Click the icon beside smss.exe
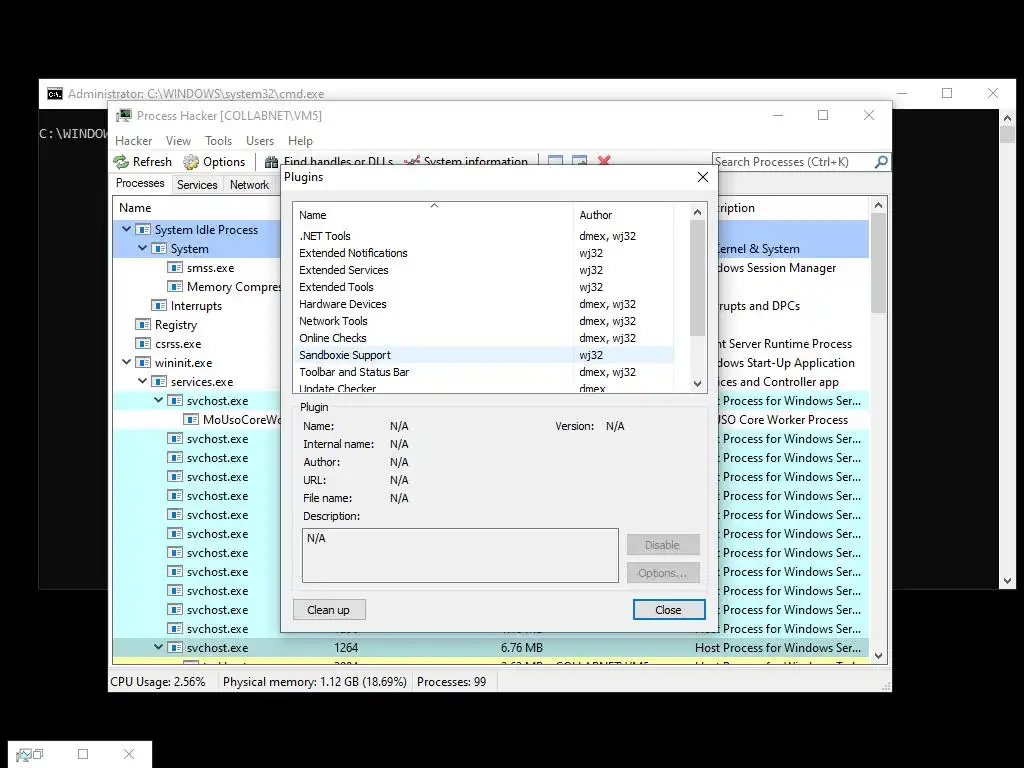The width and height of the screenshot is (1024, 768). [x=175, y=268]
